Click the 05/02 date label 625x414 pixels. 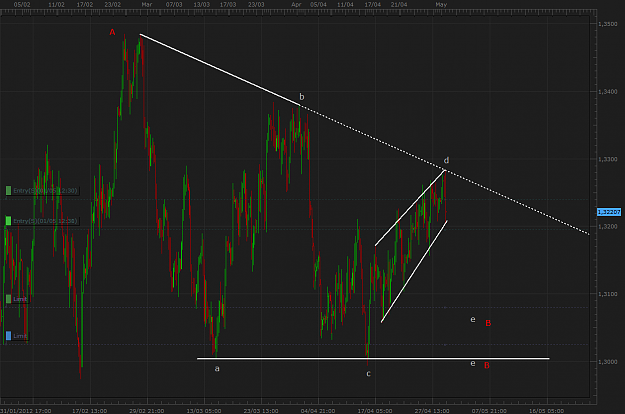click(22, 5)
